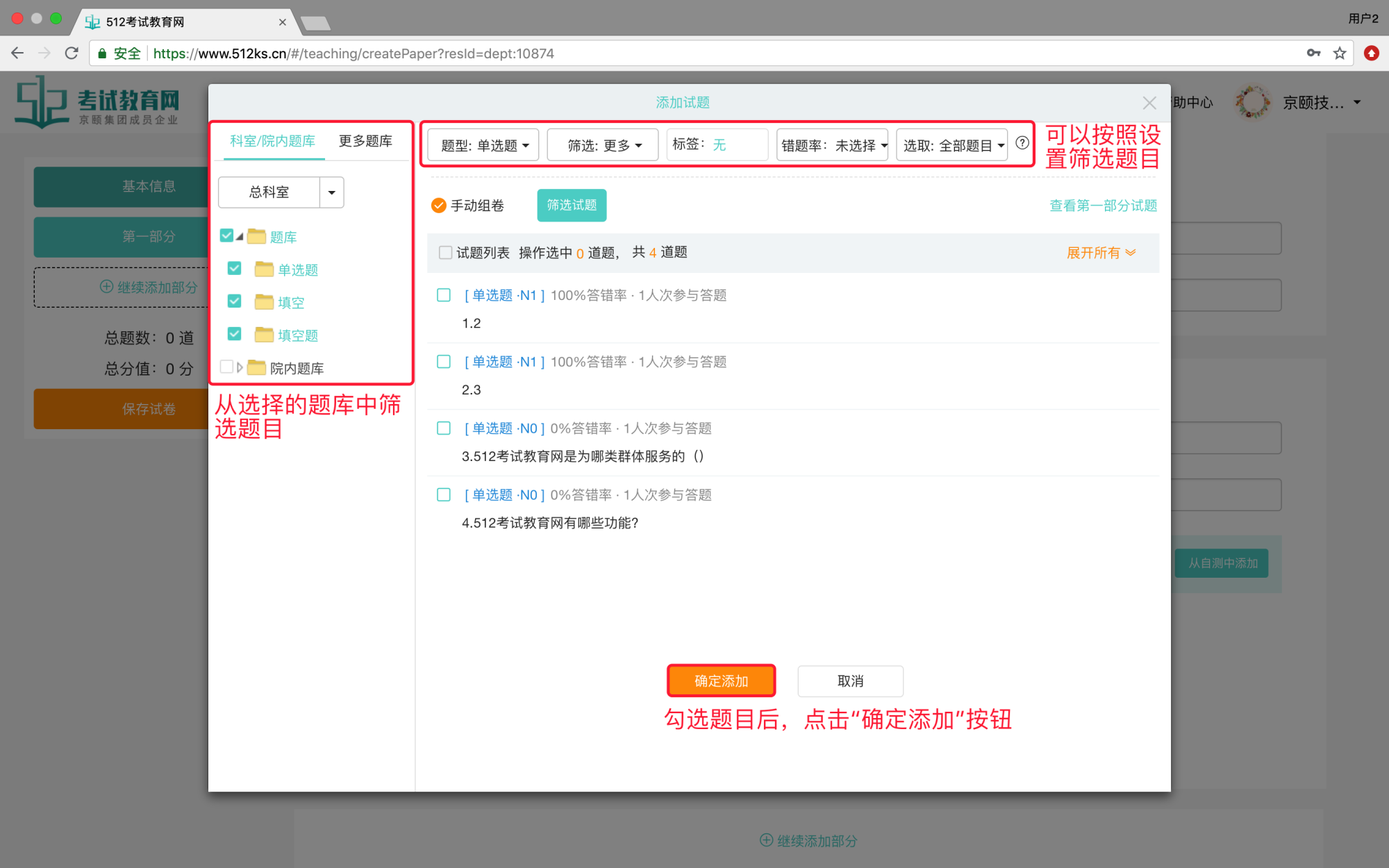Switch to the 科室/院内题库 tab

coord(272,140)
